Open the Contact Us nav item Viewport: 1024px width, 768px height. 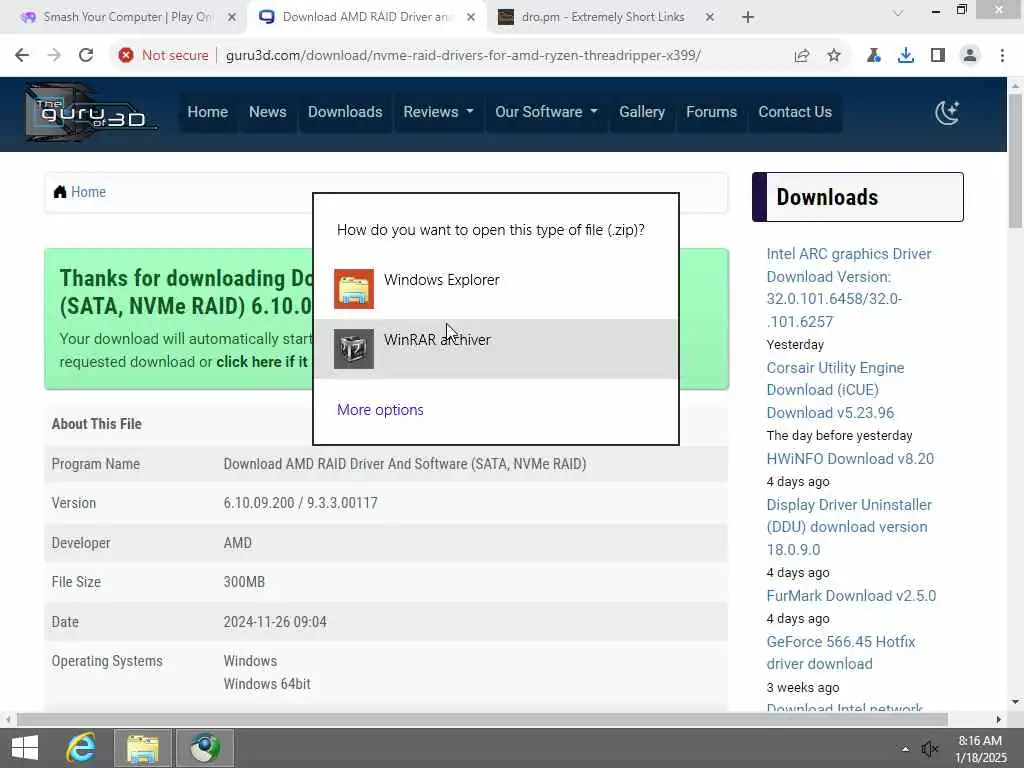coord(795,112)
